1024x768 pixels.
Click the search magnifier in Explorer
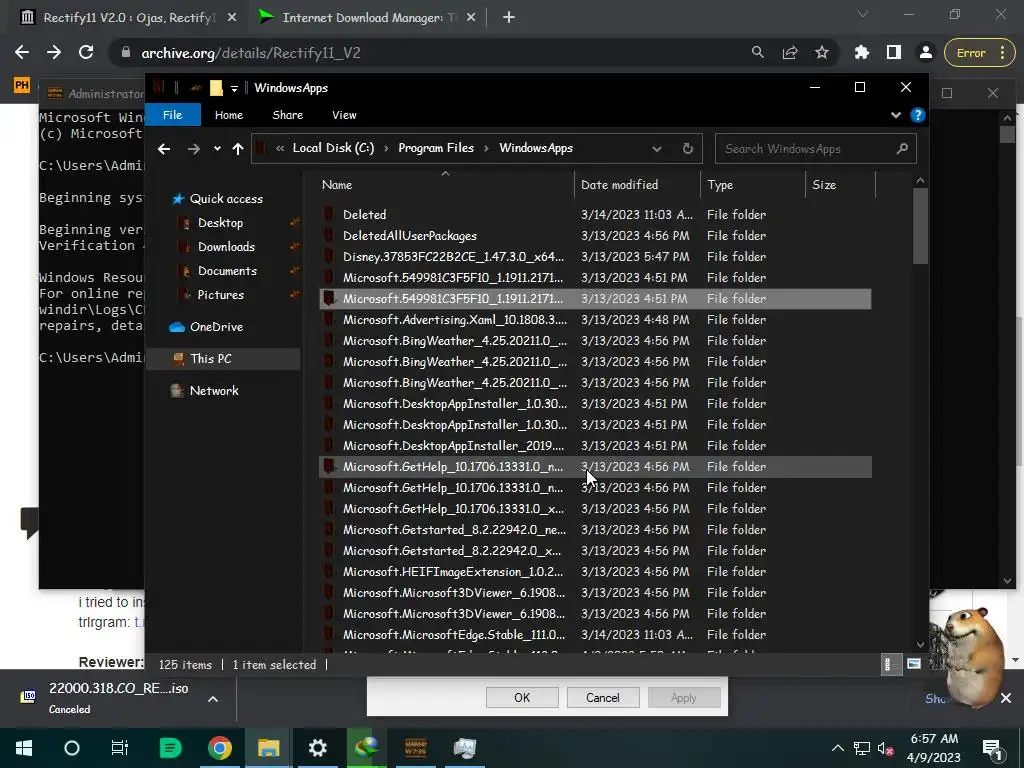(903, 149)
